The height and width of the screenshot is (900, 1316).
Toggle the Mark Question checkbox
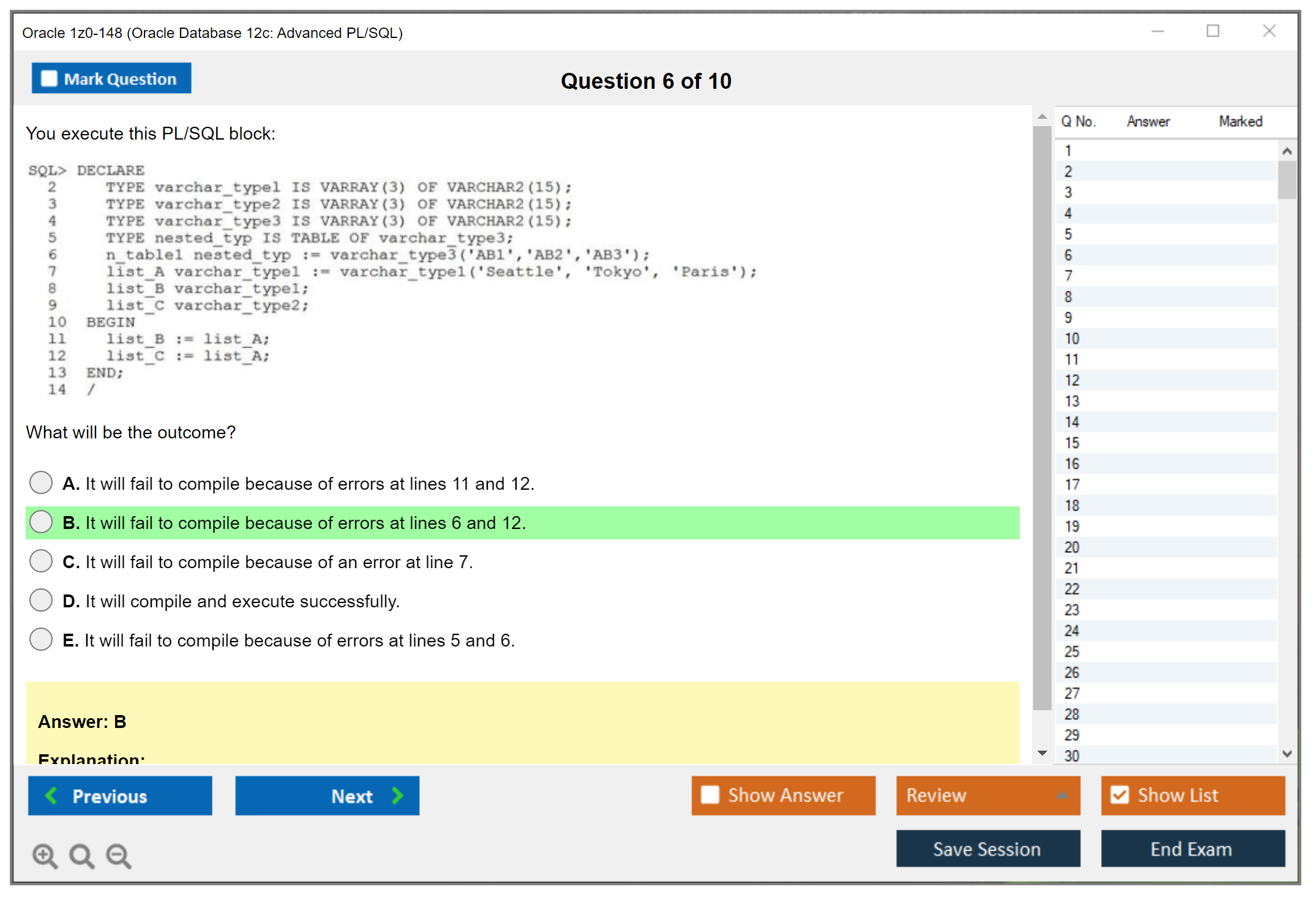[x=49, y=78]
